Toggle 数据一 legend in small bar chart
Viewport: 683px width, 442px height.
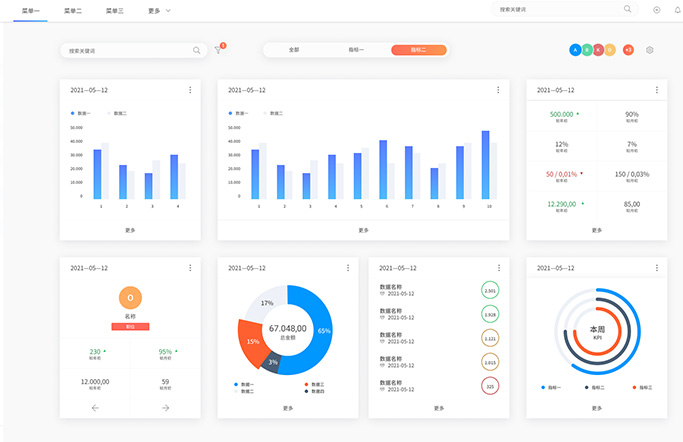point(80,113)
